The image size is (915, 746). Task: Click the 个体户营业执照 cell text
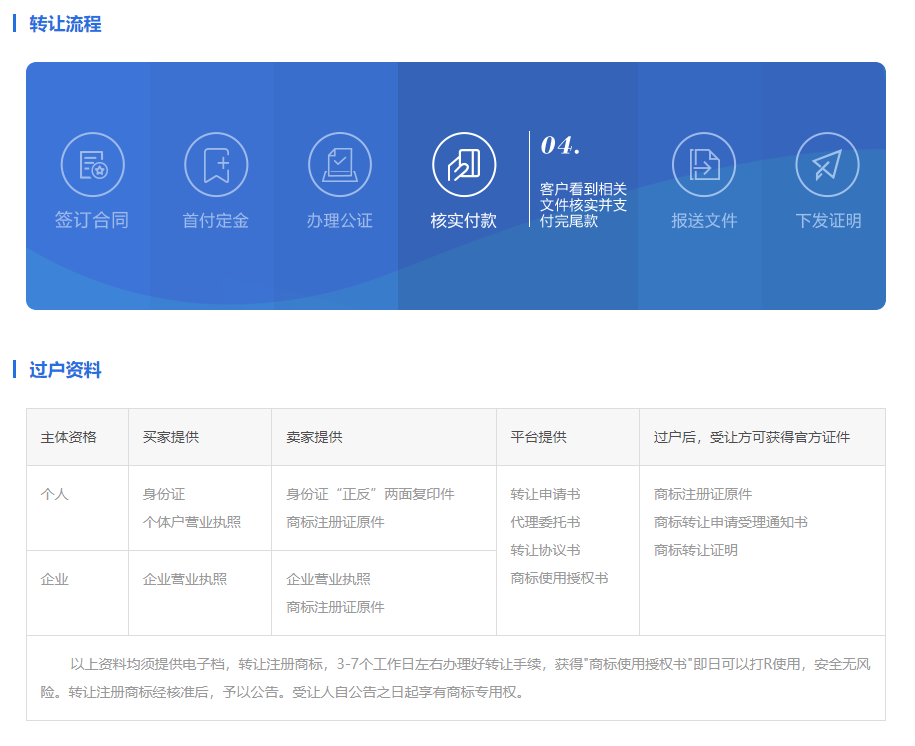coord(192,522)
